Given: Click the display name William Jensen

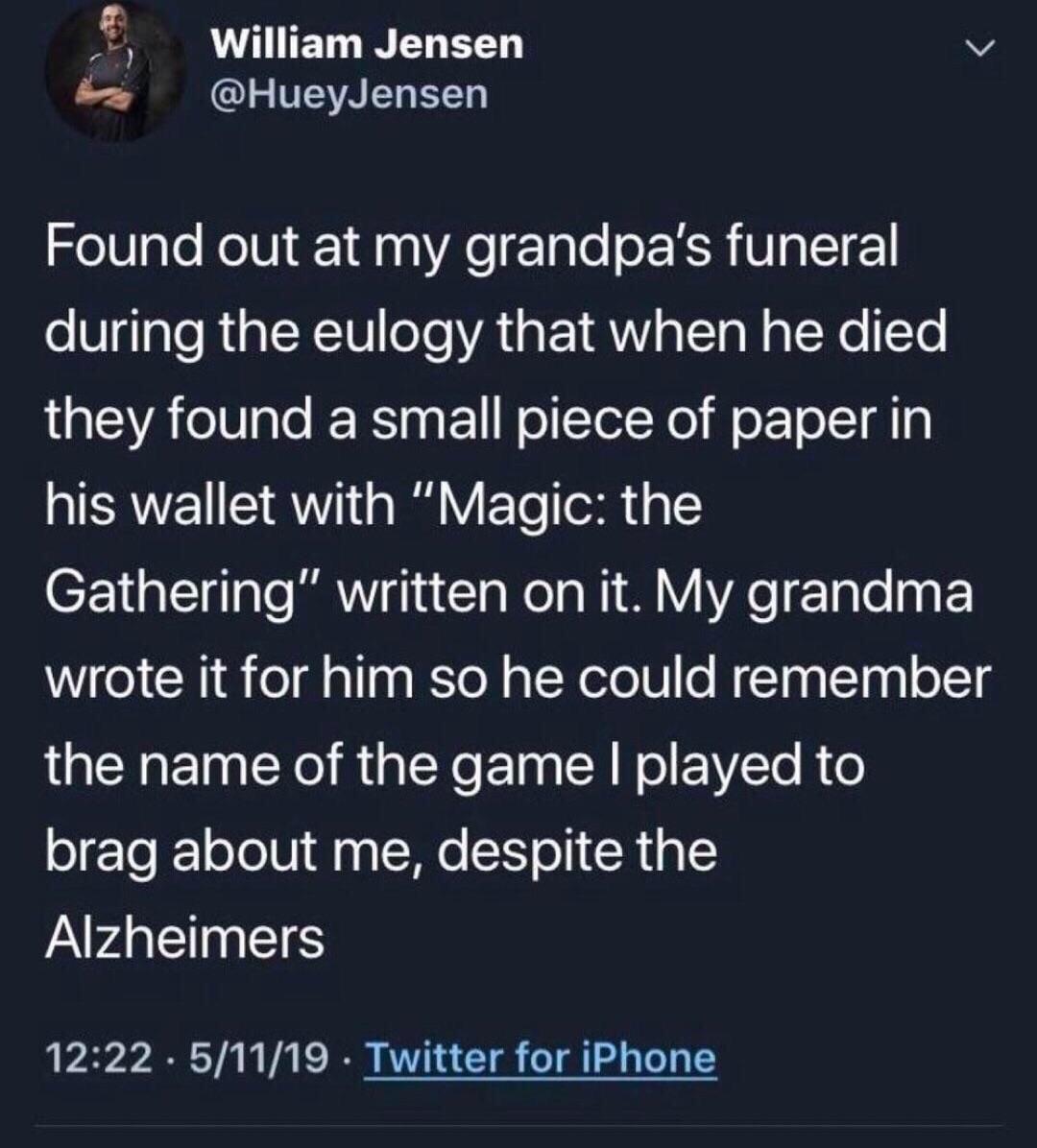Looking at the screenshot, I should pos(367,44).
